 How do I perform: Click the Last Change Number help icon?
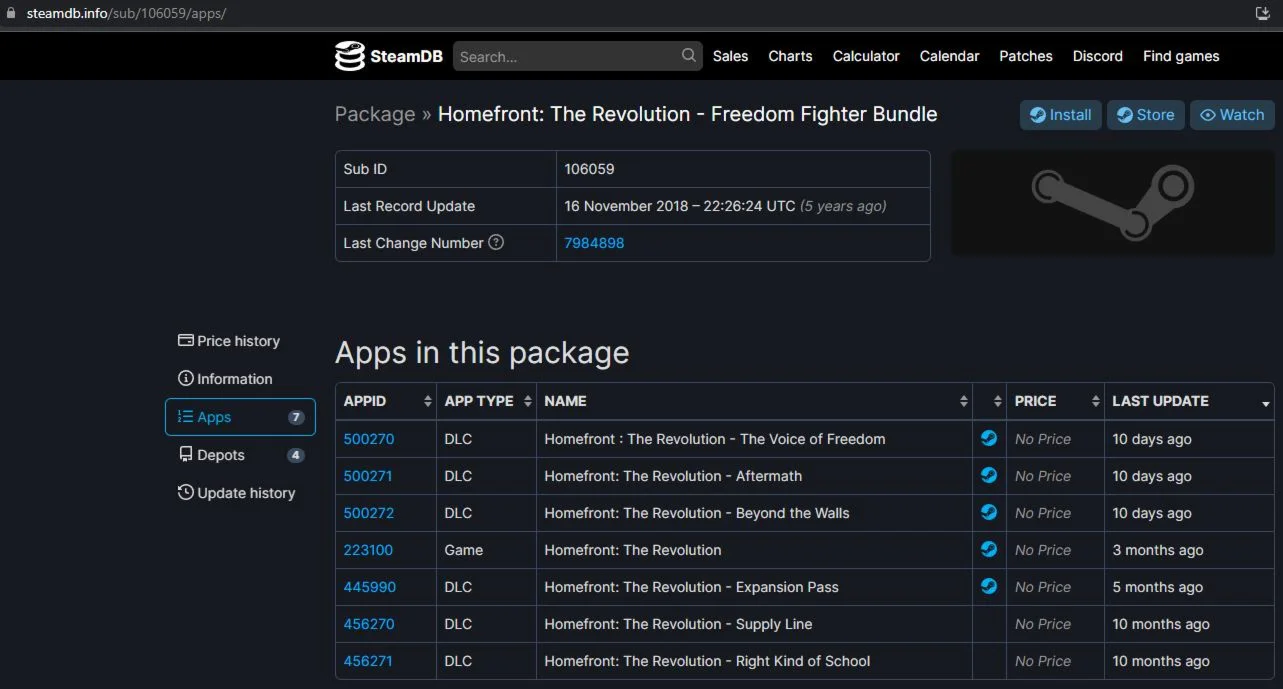(496, 242)
